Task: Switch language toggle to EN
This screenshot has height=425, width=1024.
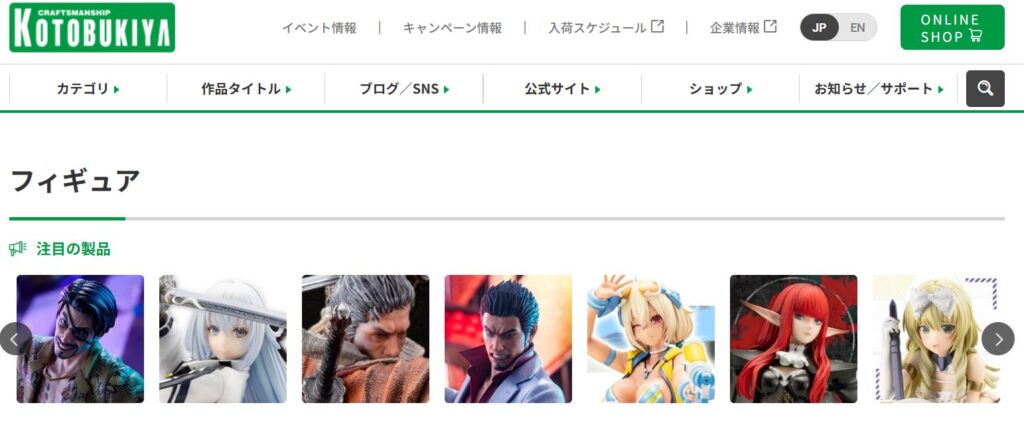Action: 857,28
